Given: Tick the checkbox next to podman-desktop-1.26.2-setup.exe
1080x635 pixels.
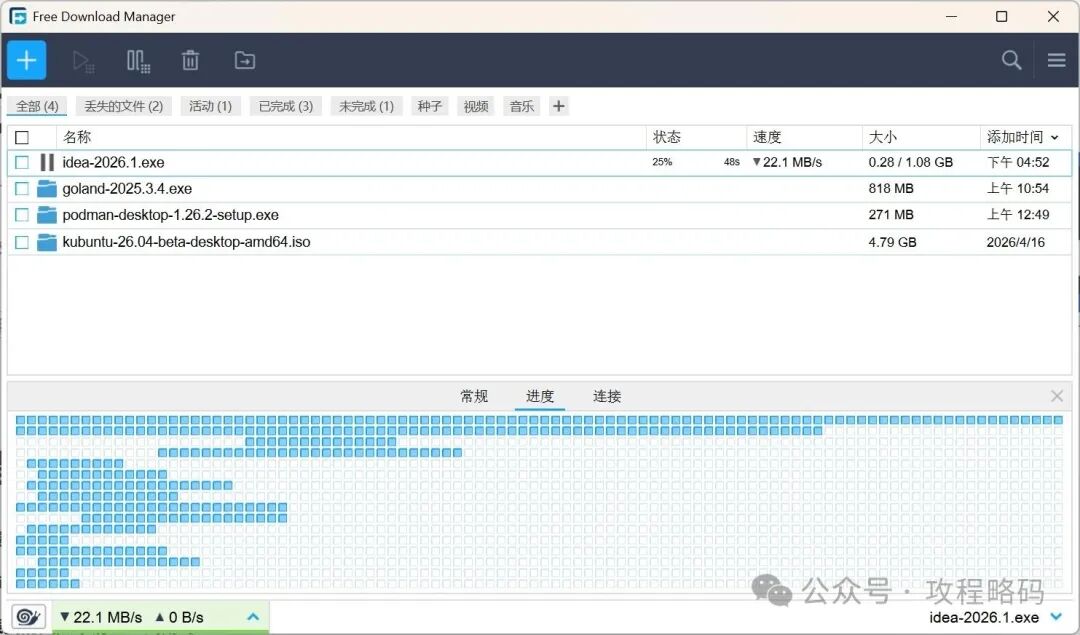Looking at the screenshot, I should pyautogui.click(x=22, y=215).
